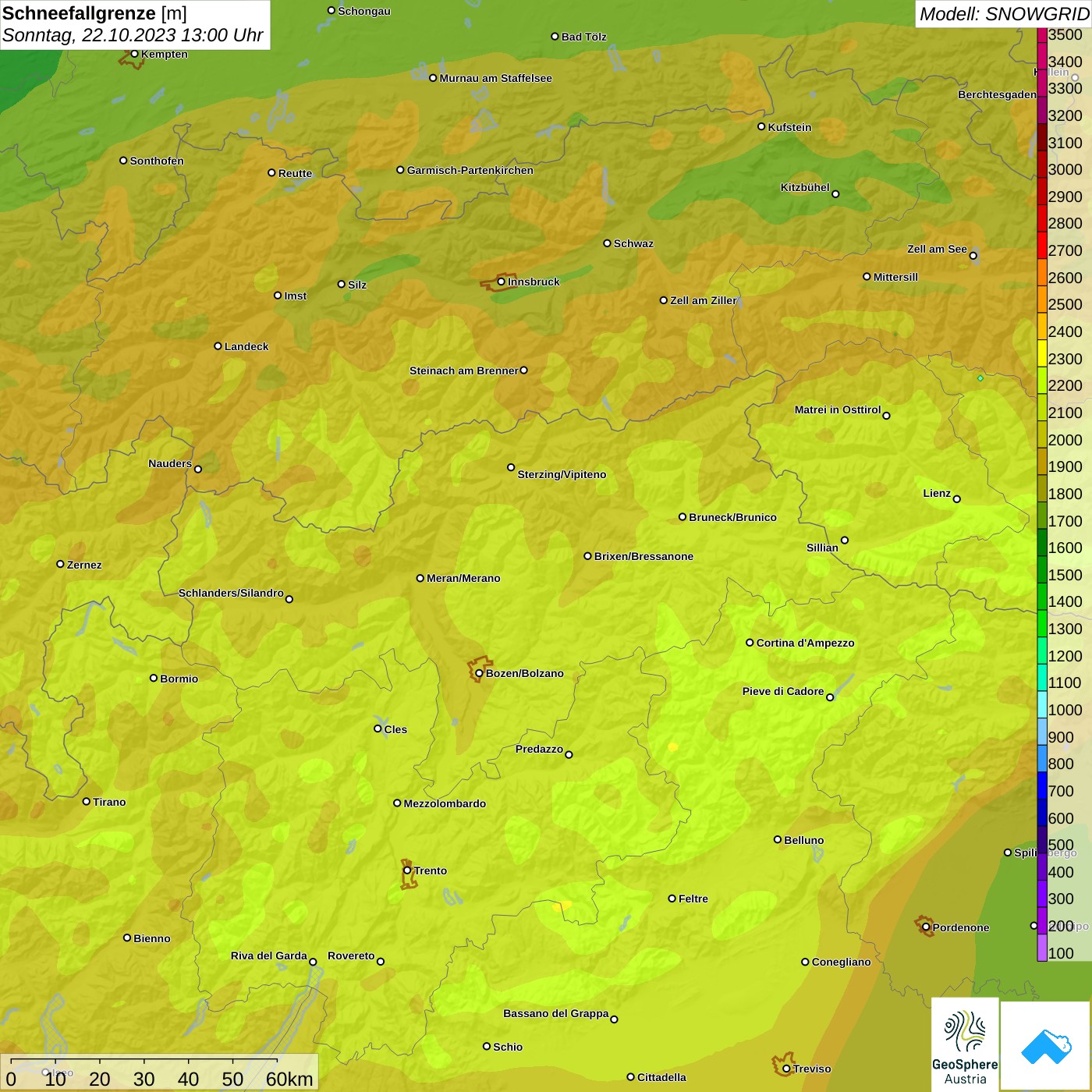Click the Bassano del Grappa label
Viewport: 1092px width, 1092px height.
pos(555,1013)
